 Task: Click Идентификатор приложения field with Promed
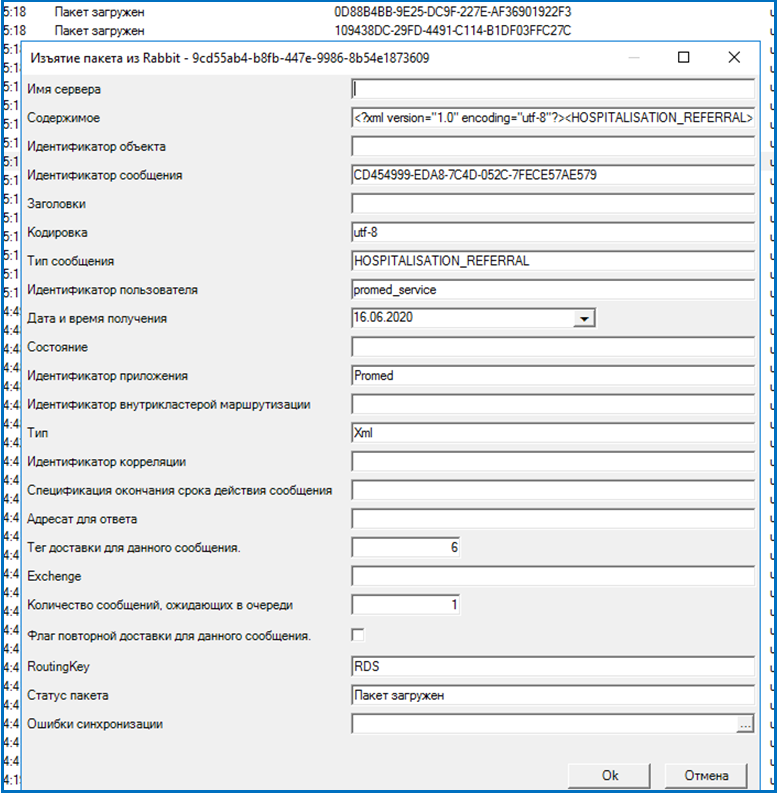553,376
